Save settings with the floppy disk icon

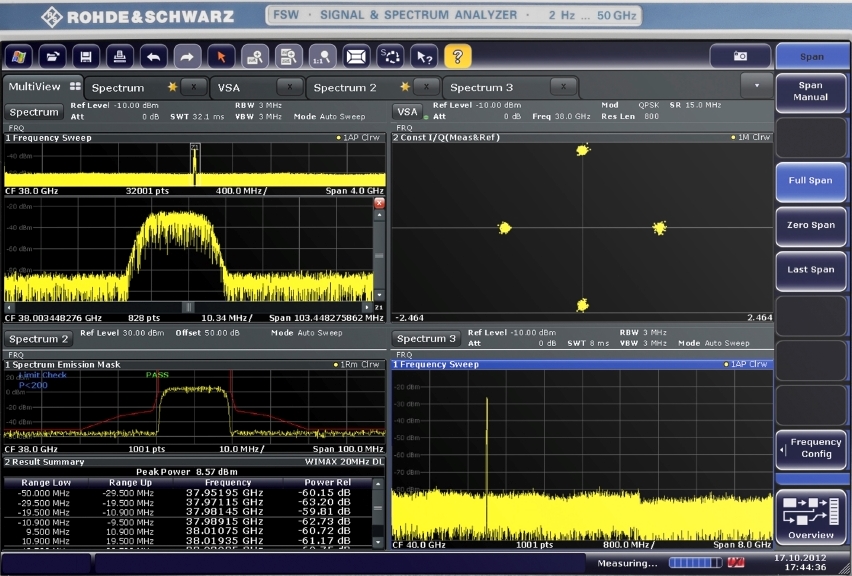tap(87, 57)
